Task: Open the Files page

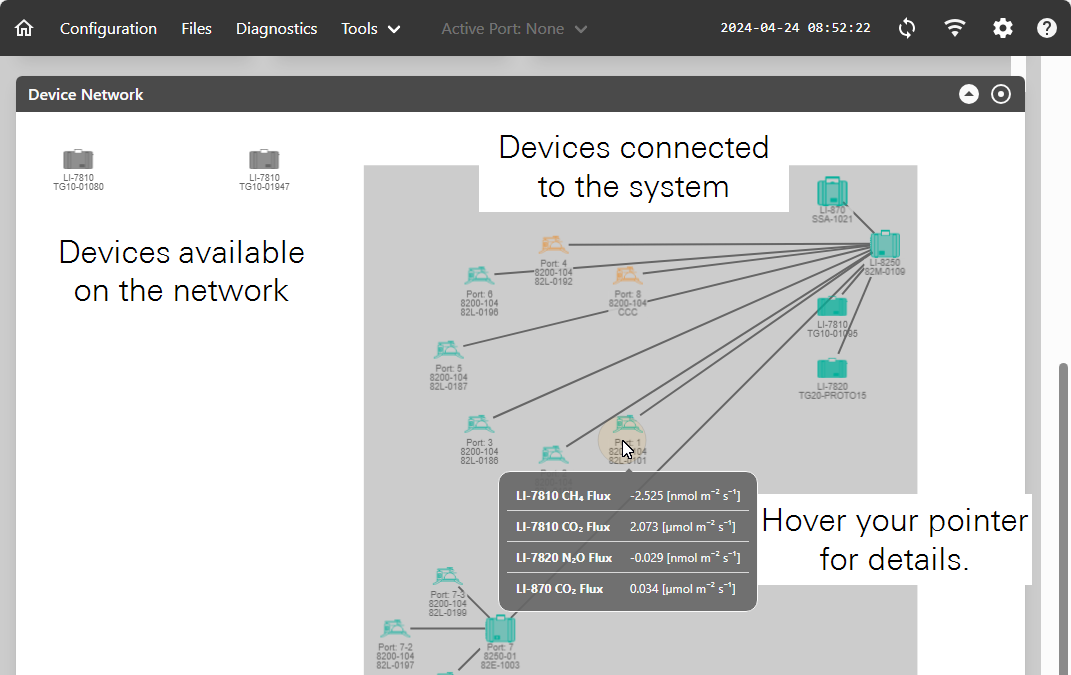Action: click(x=196, y=29)
